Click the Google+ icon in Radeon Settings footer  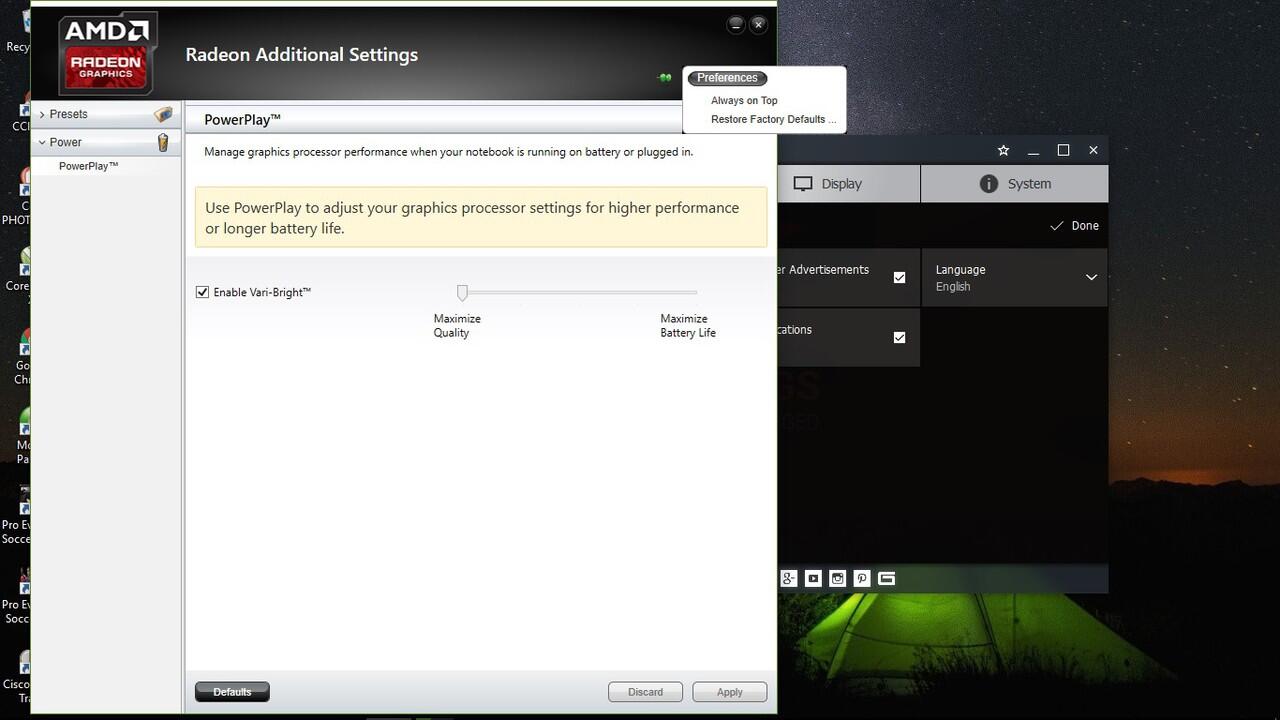[789, 578]
